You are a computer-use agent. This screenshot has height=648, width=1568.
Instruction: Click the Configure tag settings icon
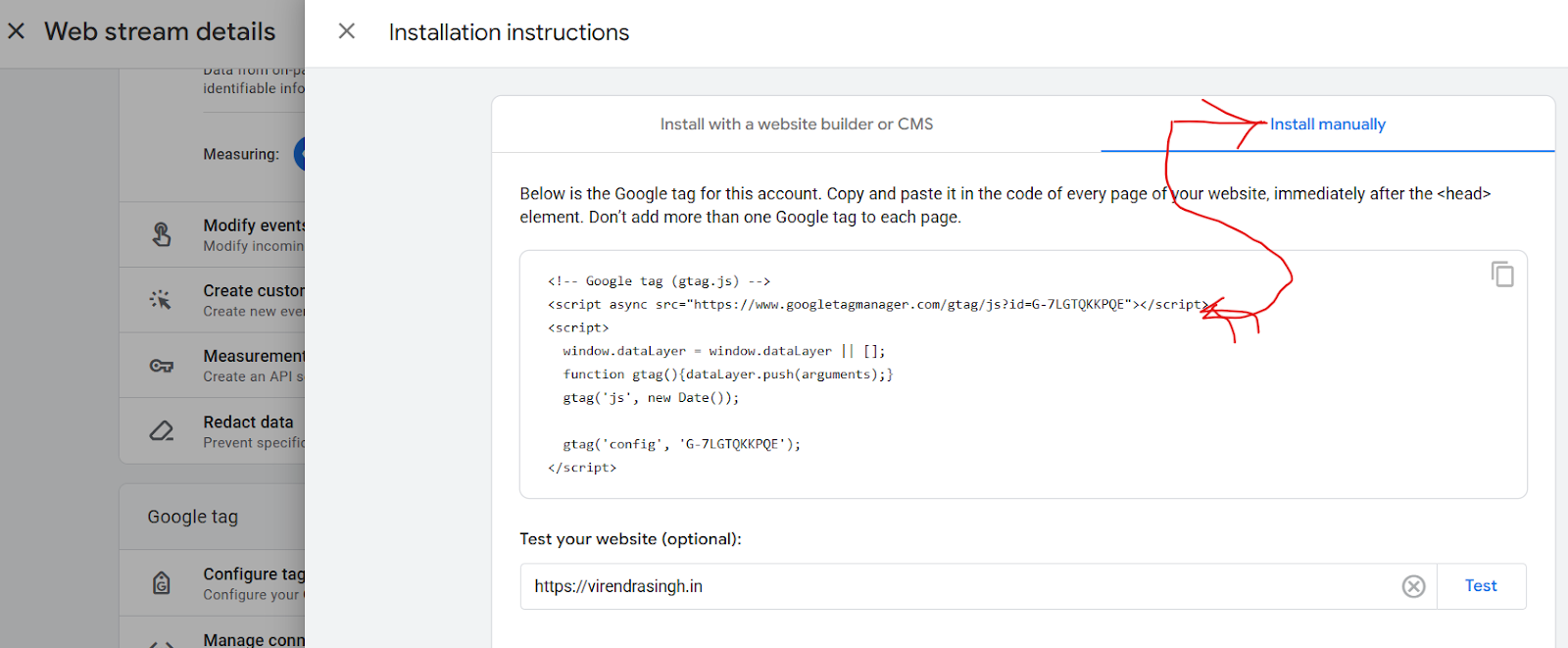pyautogui.click(x=162, y=583)
